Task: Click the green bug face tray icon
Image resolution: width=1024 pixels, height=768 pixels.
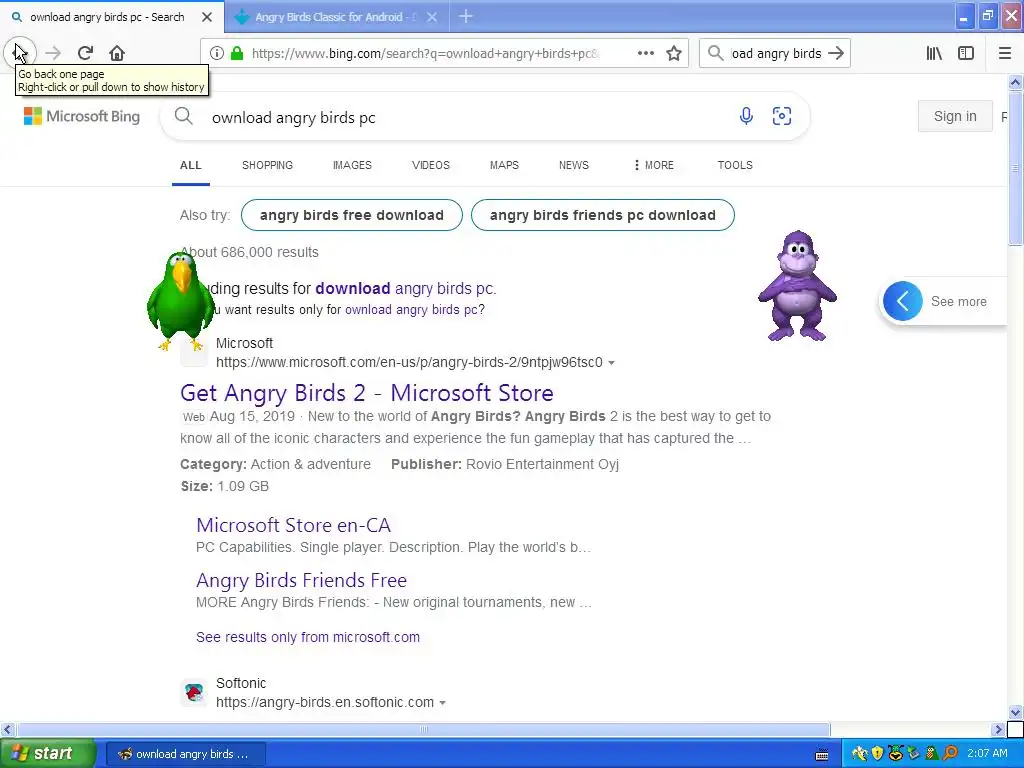Action: [895, 754]
